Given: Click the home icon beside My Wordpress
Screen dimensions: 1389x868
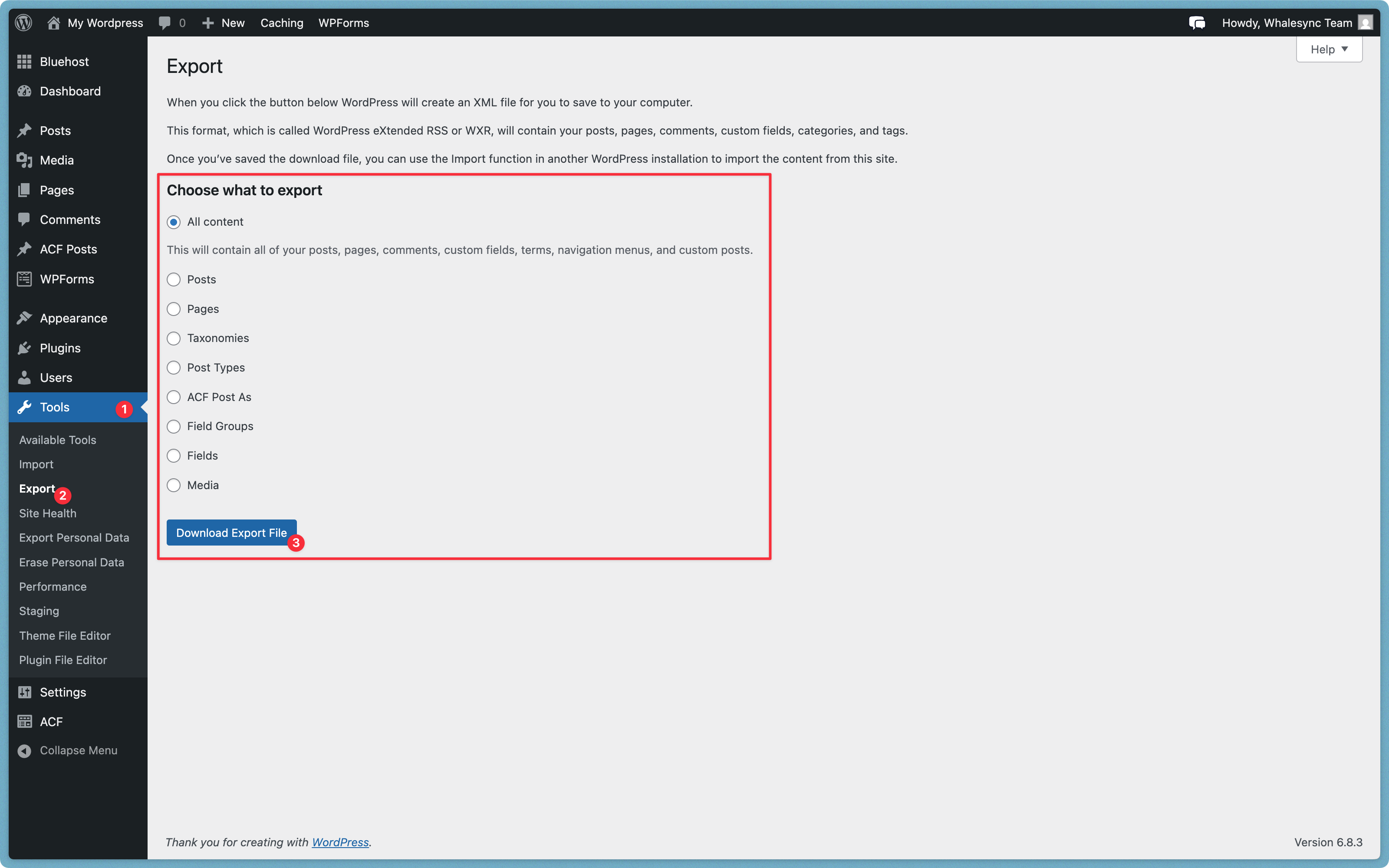Looking at the screenshot, I should [x=53, y=23].
